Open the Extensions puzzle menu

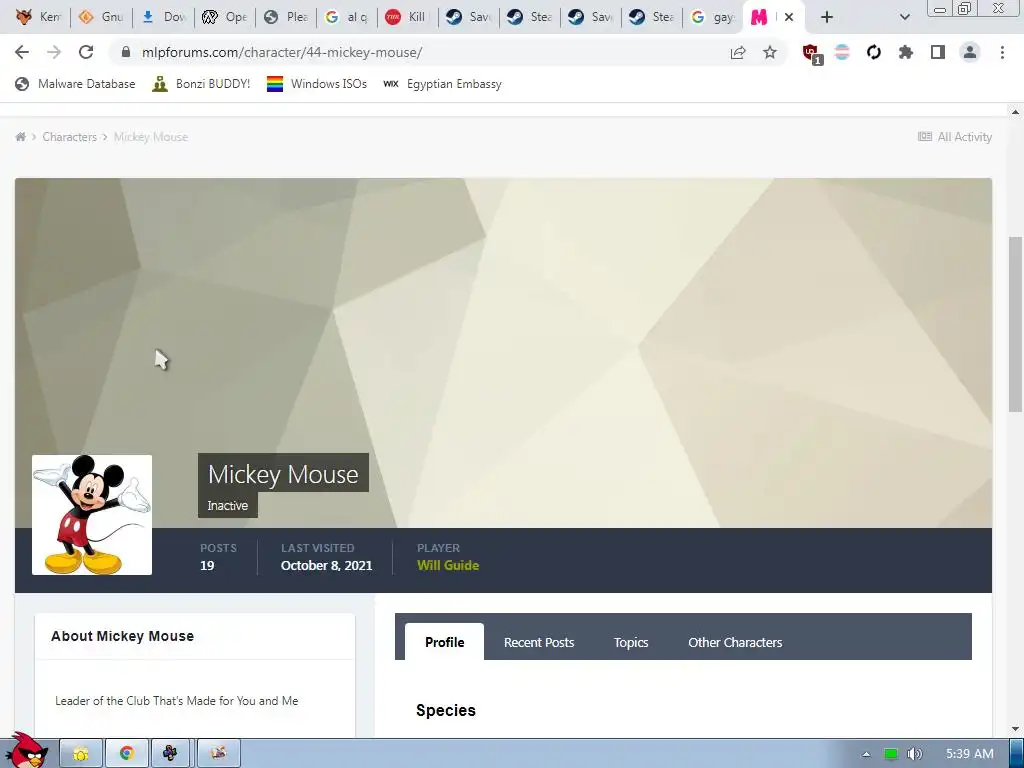pyautogui.click(x=906, y=52)
